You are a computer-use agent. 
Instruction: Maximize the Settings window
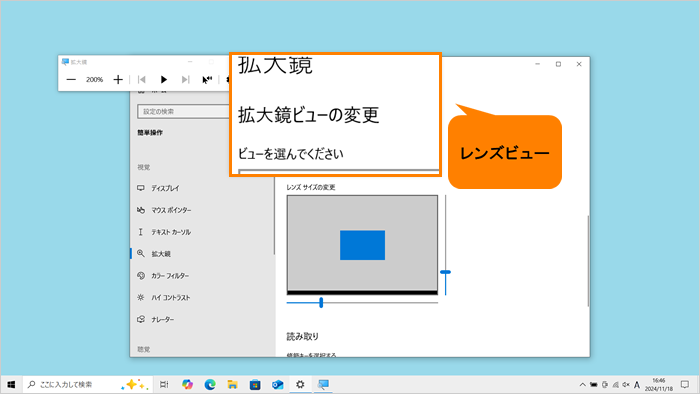tap(558, 64)
